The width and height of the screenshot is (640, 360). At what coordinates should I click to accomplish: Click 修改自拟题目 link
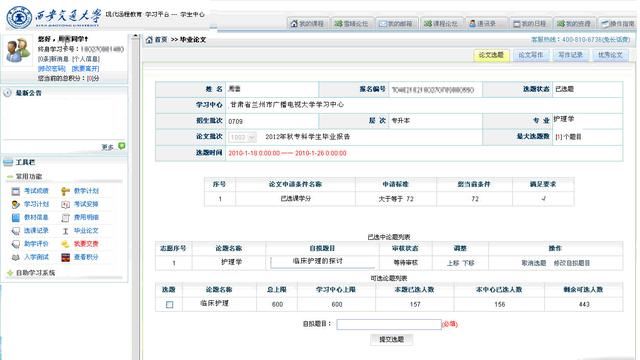point(571,263)
